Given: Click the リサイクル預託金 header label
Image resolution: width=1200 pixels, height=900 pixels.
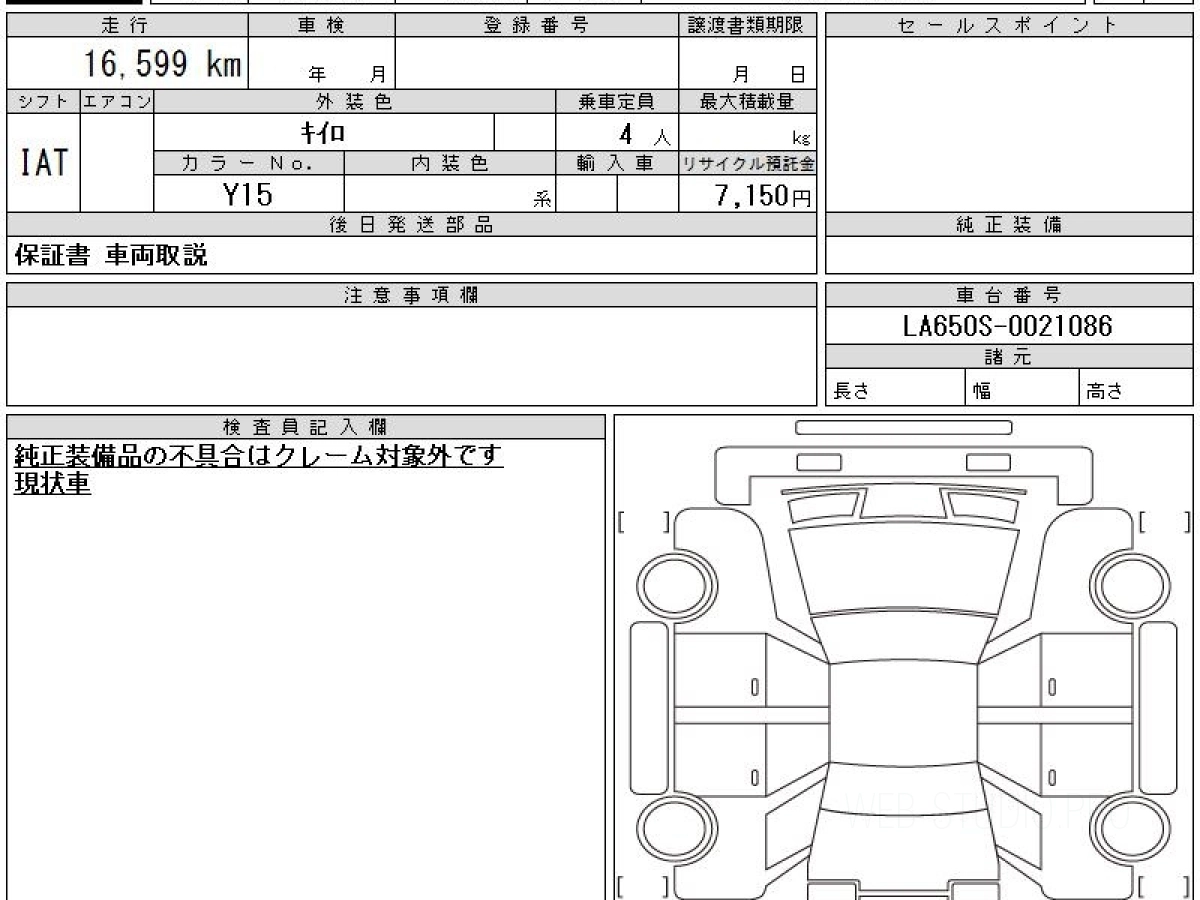Looking at the screenshot, I should coord(747,164).
